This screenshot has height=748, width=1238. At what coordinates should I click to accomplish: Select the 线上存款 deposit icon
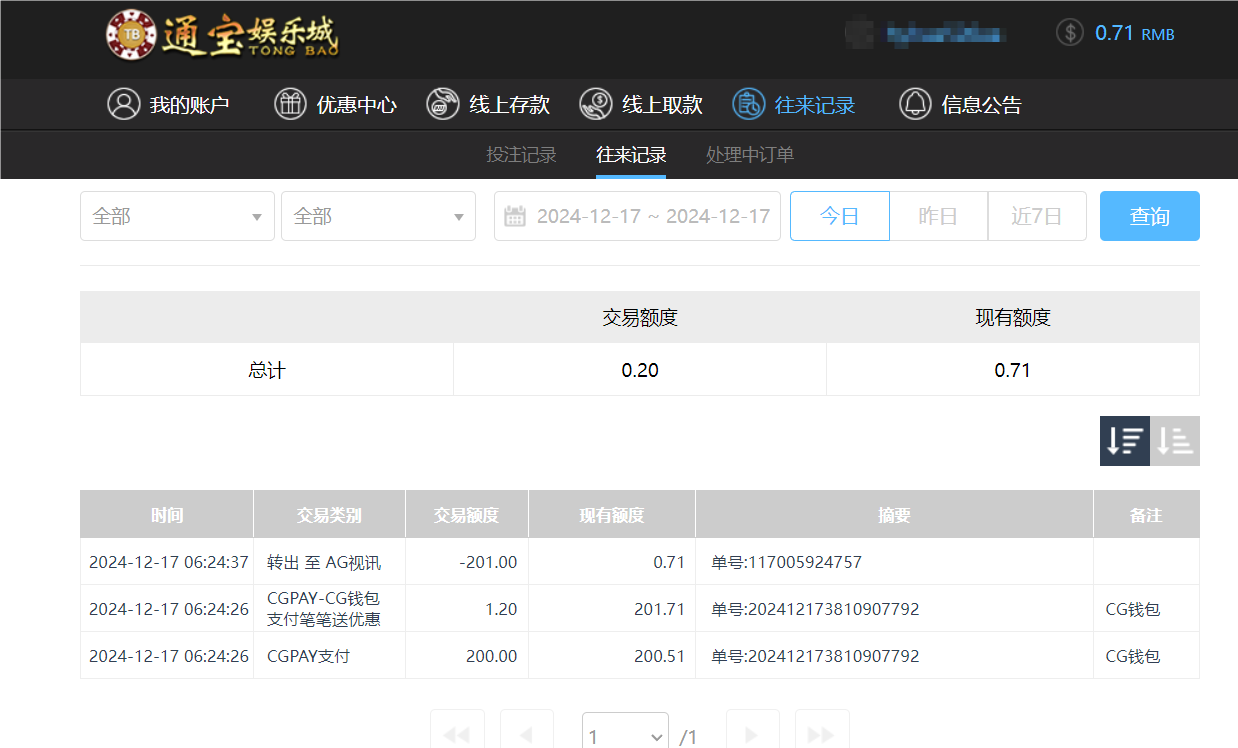tap(442, 104)
